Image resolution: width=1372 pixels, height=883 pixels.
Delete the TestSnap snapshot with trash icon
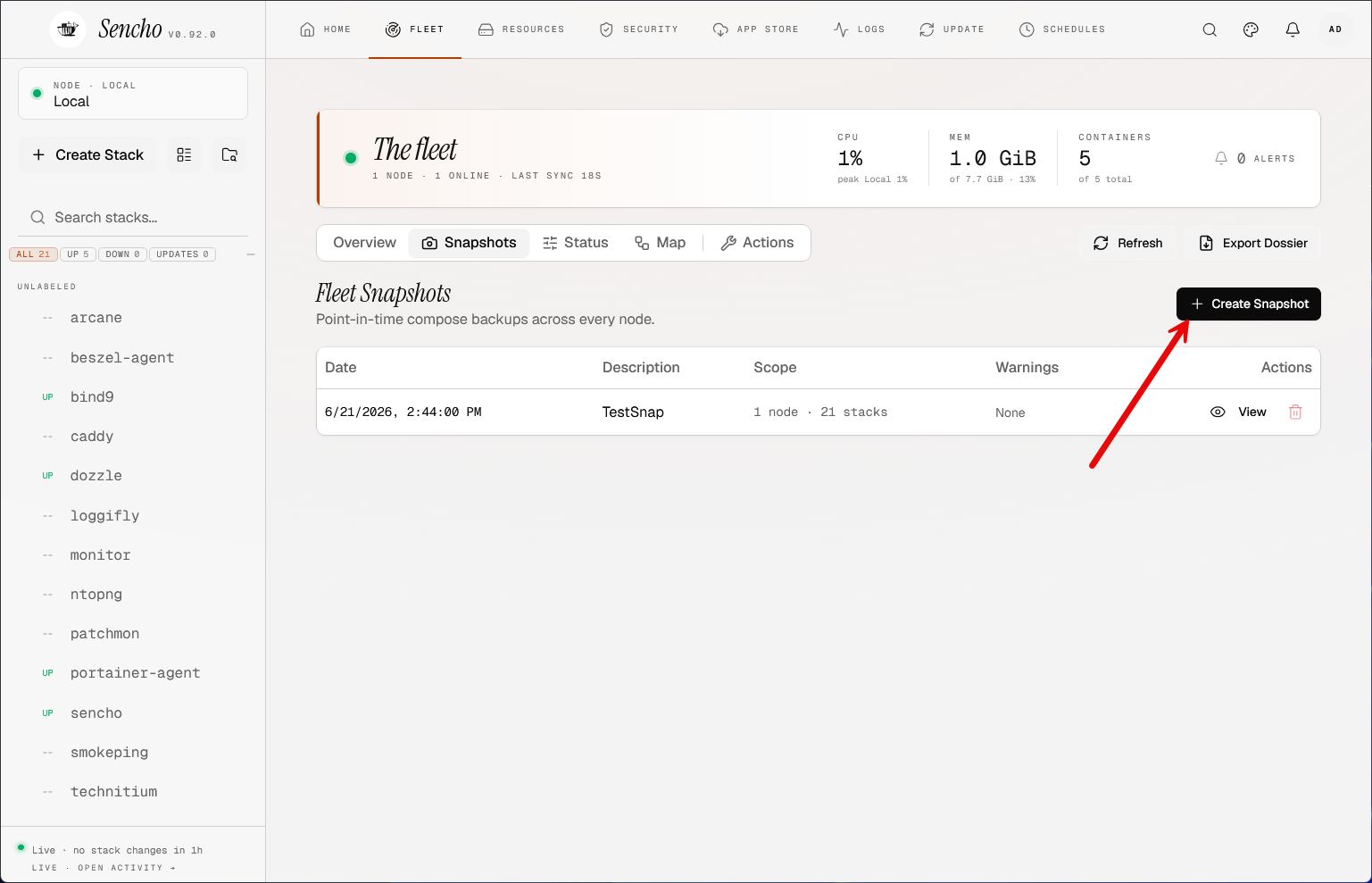pyautogui.click(x=1295, y=412)
